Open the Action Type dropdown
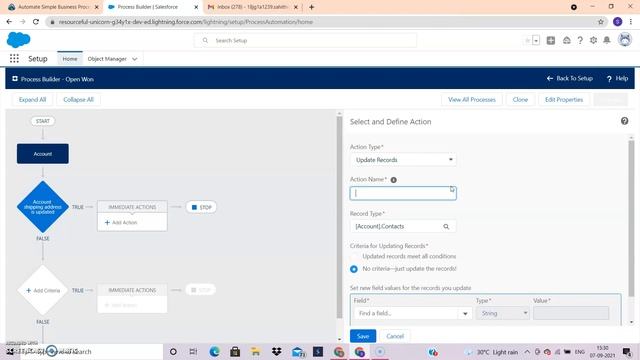The image size is (640, 360). [x=403, y=160]
